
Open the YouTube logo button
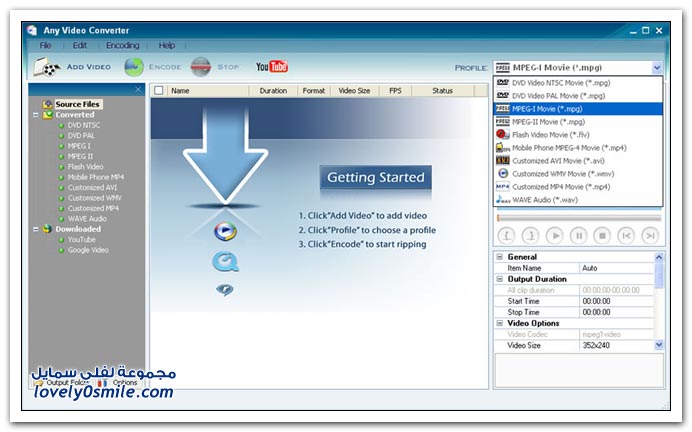tap(271, 67)
